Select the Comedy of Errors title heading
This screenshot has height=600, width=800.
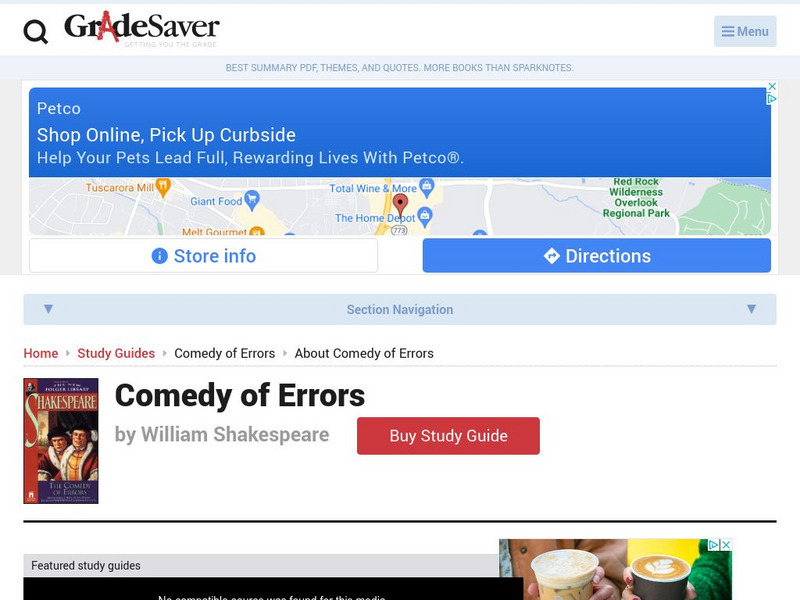pos(240,395)
